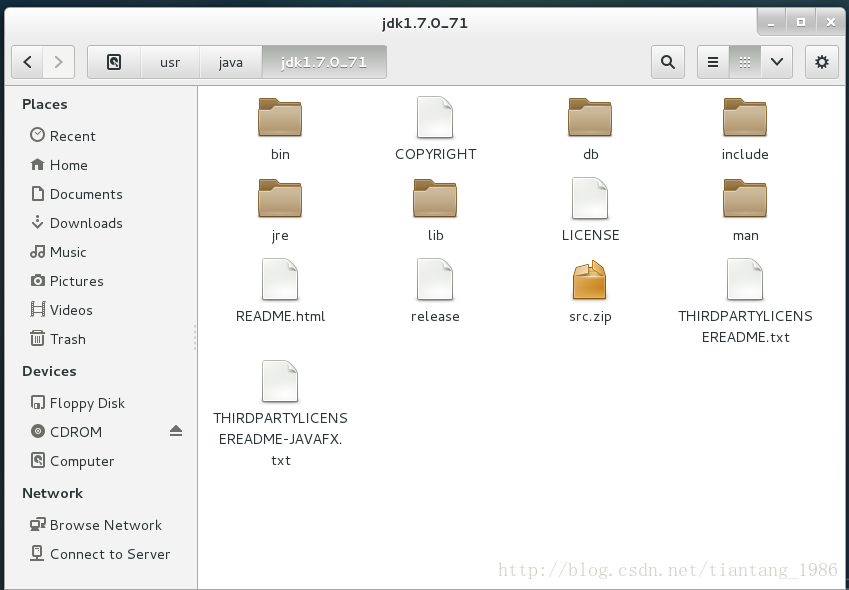Open the bin folder icon

(x=280, y=117)
